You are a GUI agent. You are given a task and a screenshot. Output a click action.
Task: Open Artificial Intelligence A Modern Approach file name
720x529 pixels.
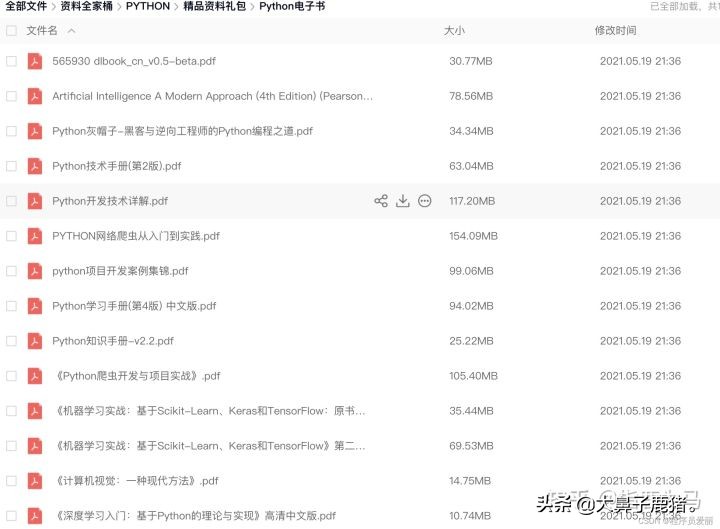[x=212, y=96]
